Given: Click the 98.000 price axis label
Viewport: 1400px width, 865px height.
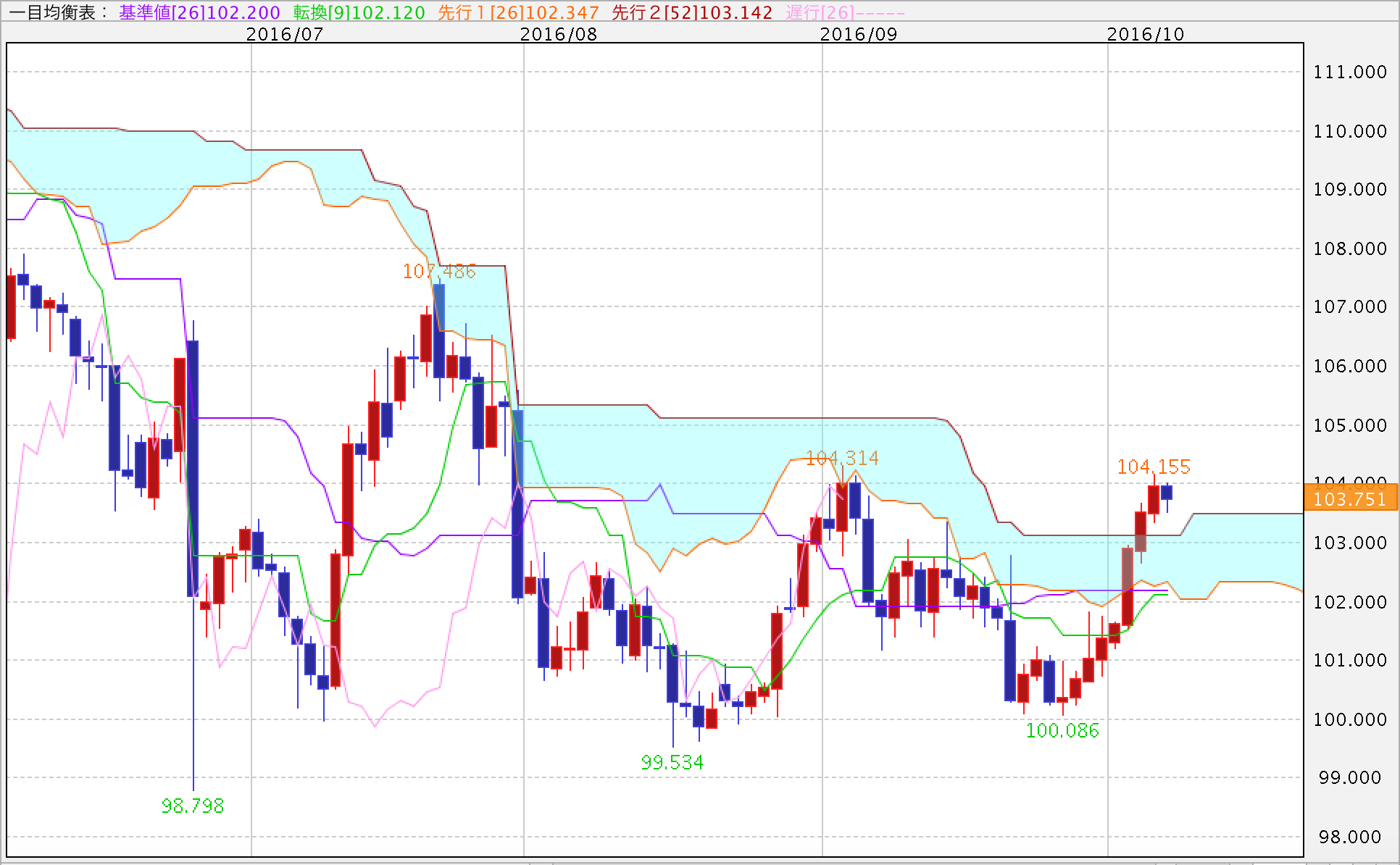Looking at the screenshot, I should [x=1349, y=837].
